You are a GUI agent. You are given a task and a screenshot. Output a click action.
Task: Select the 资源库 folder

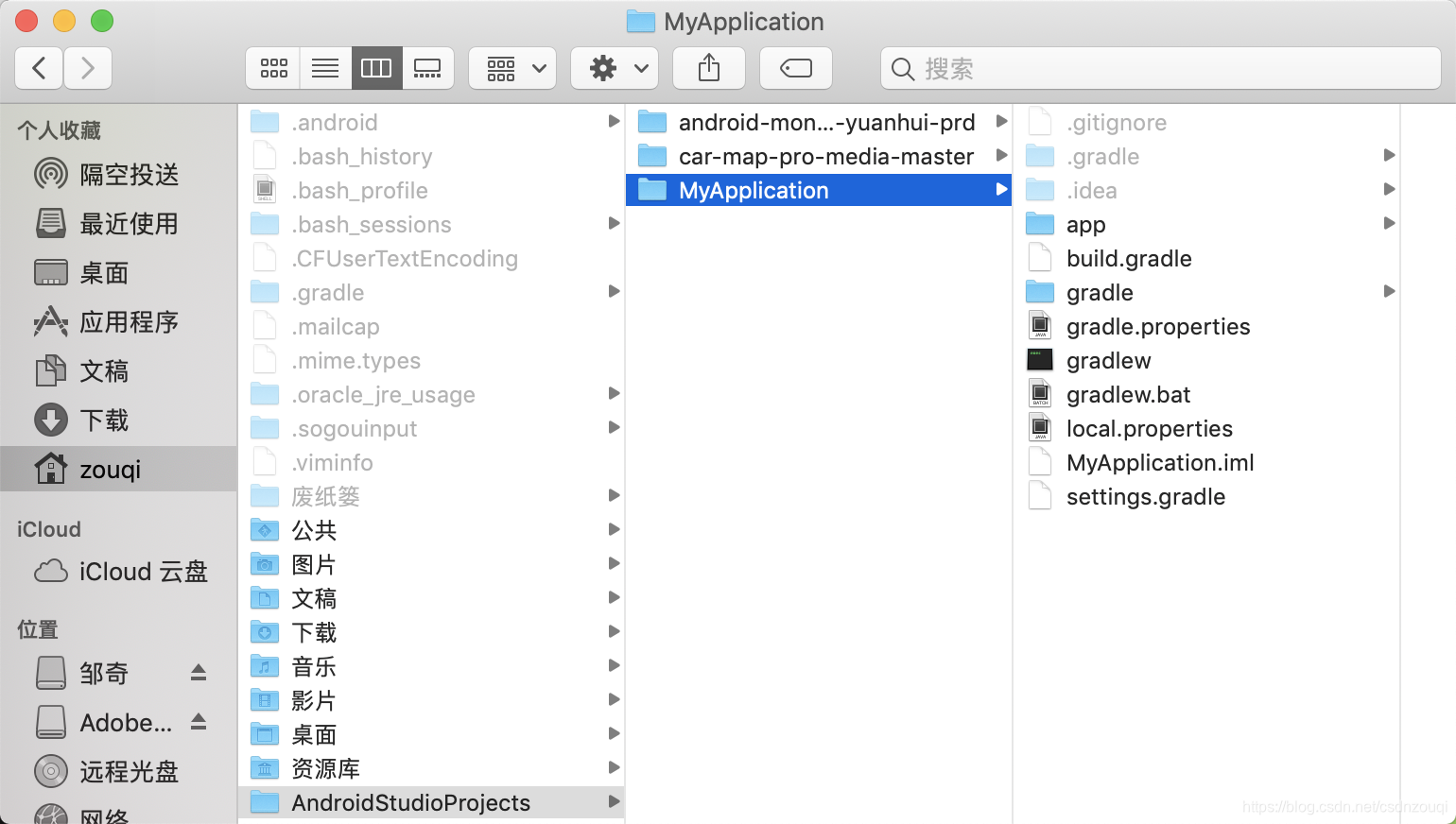(431, 768)
